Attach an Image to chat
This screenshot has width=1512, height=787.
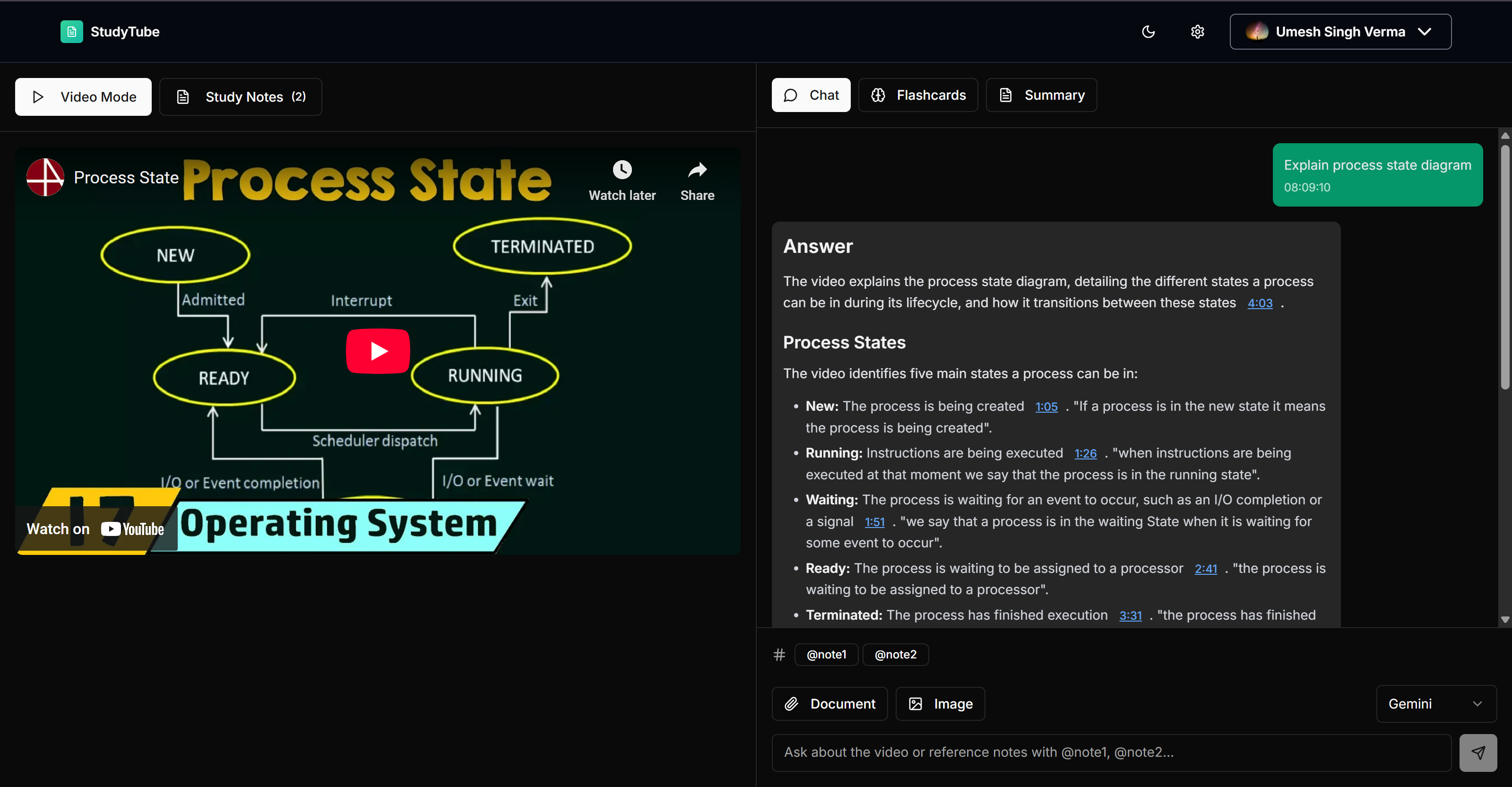tap(940, 704)
